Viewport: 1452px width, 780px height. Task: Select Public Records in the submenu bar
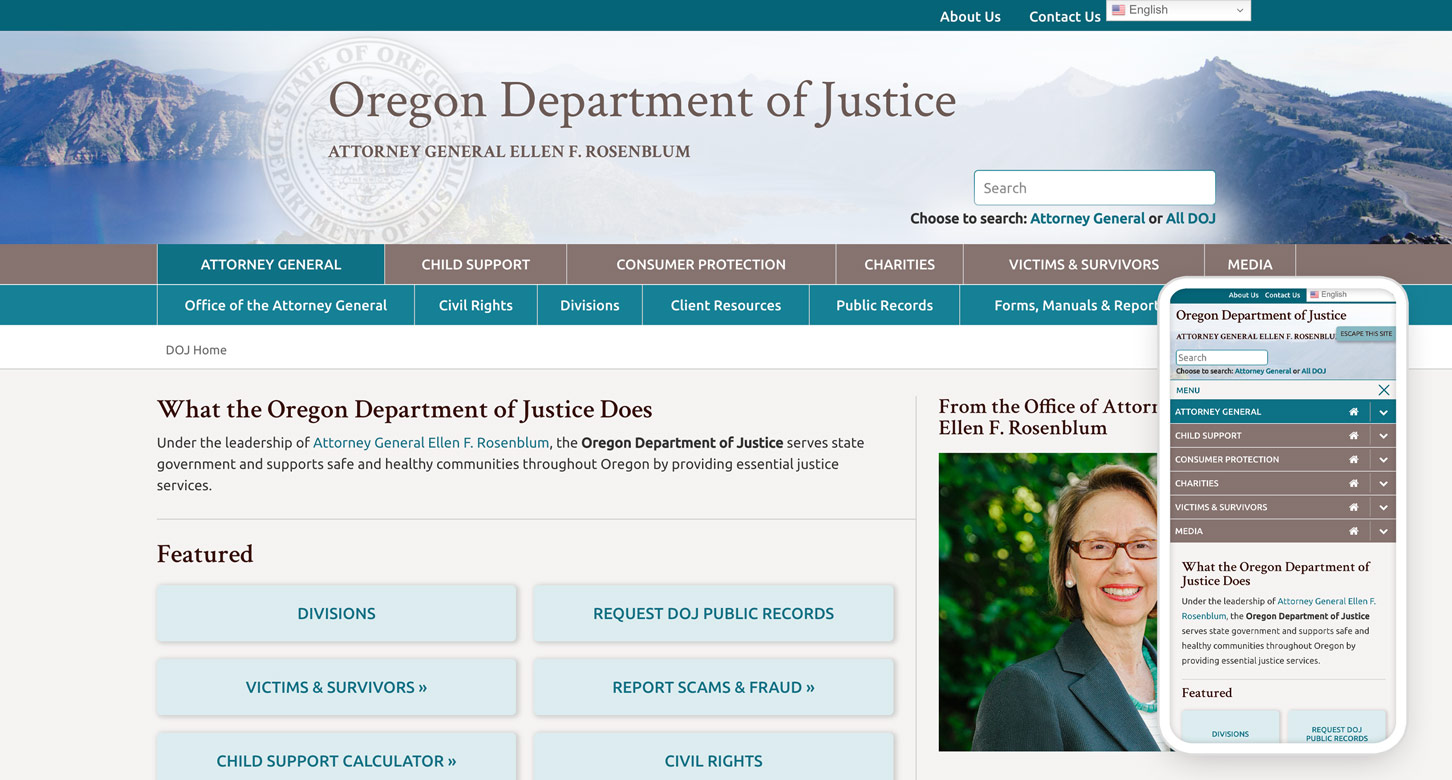point(885,305)
